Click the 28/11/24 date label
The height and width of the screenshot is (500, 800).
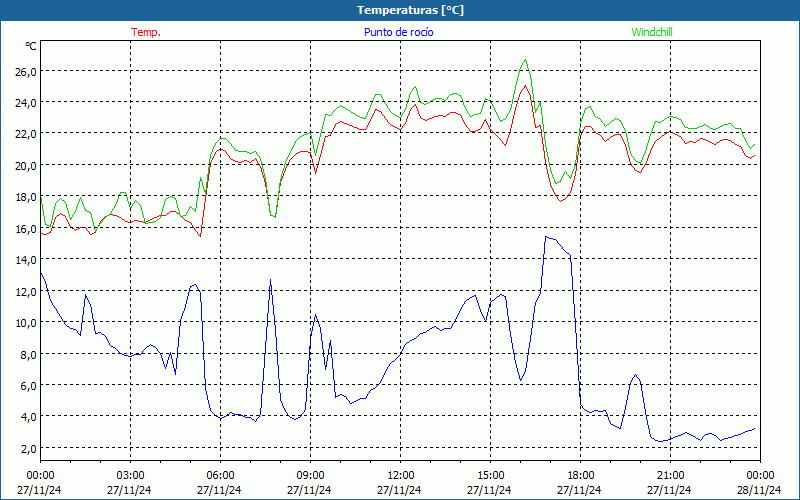click(x=759, y=490)
